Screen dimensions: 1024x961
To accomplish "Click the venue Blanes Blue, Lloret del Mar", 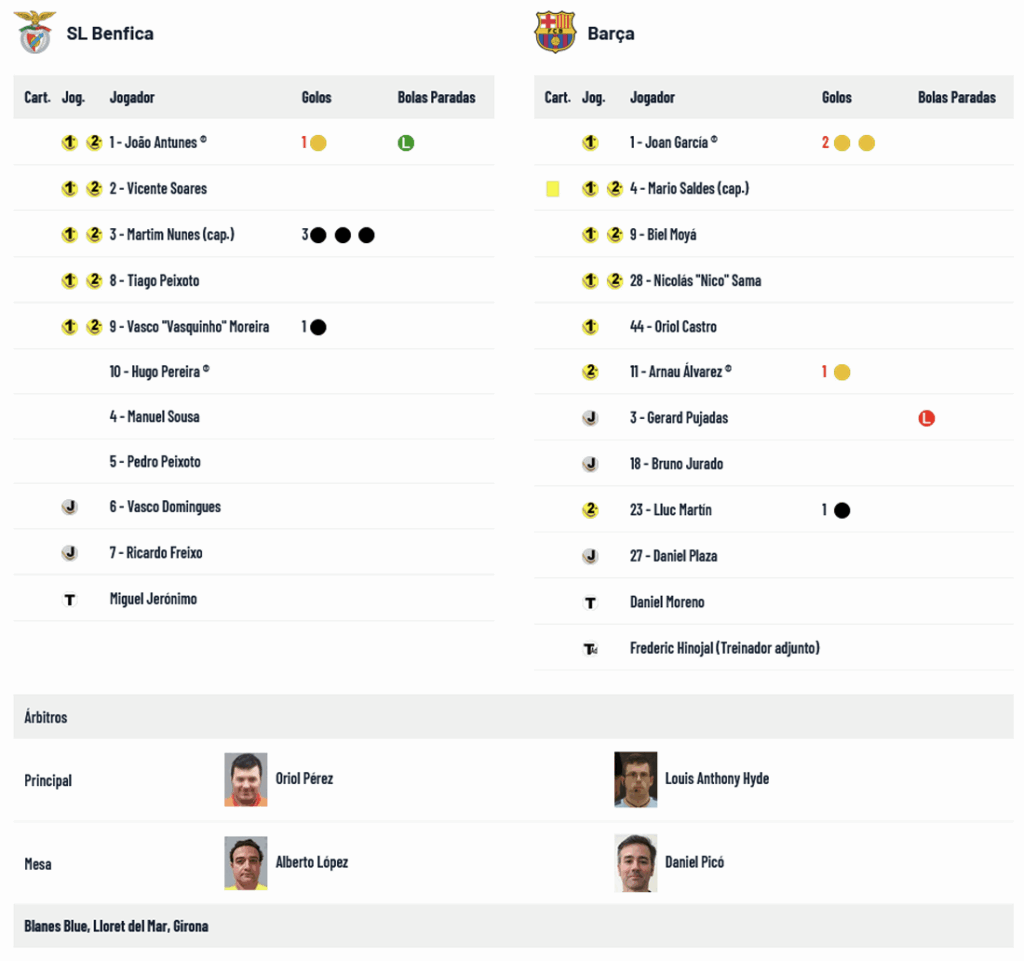I will pyautogui.click(x=116, y=927).
